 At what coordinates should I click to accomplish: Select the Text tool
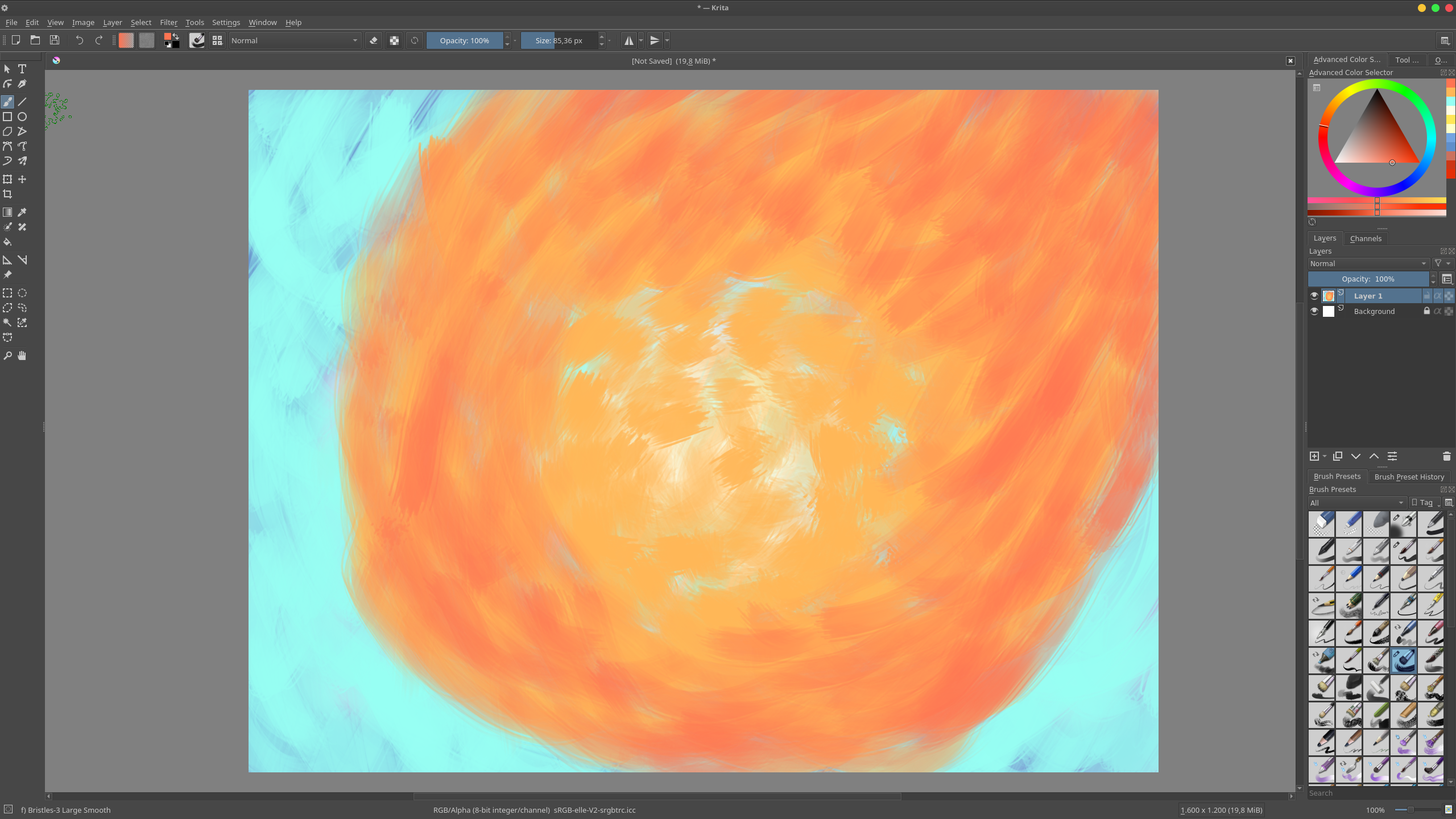(x=22, y=69)
